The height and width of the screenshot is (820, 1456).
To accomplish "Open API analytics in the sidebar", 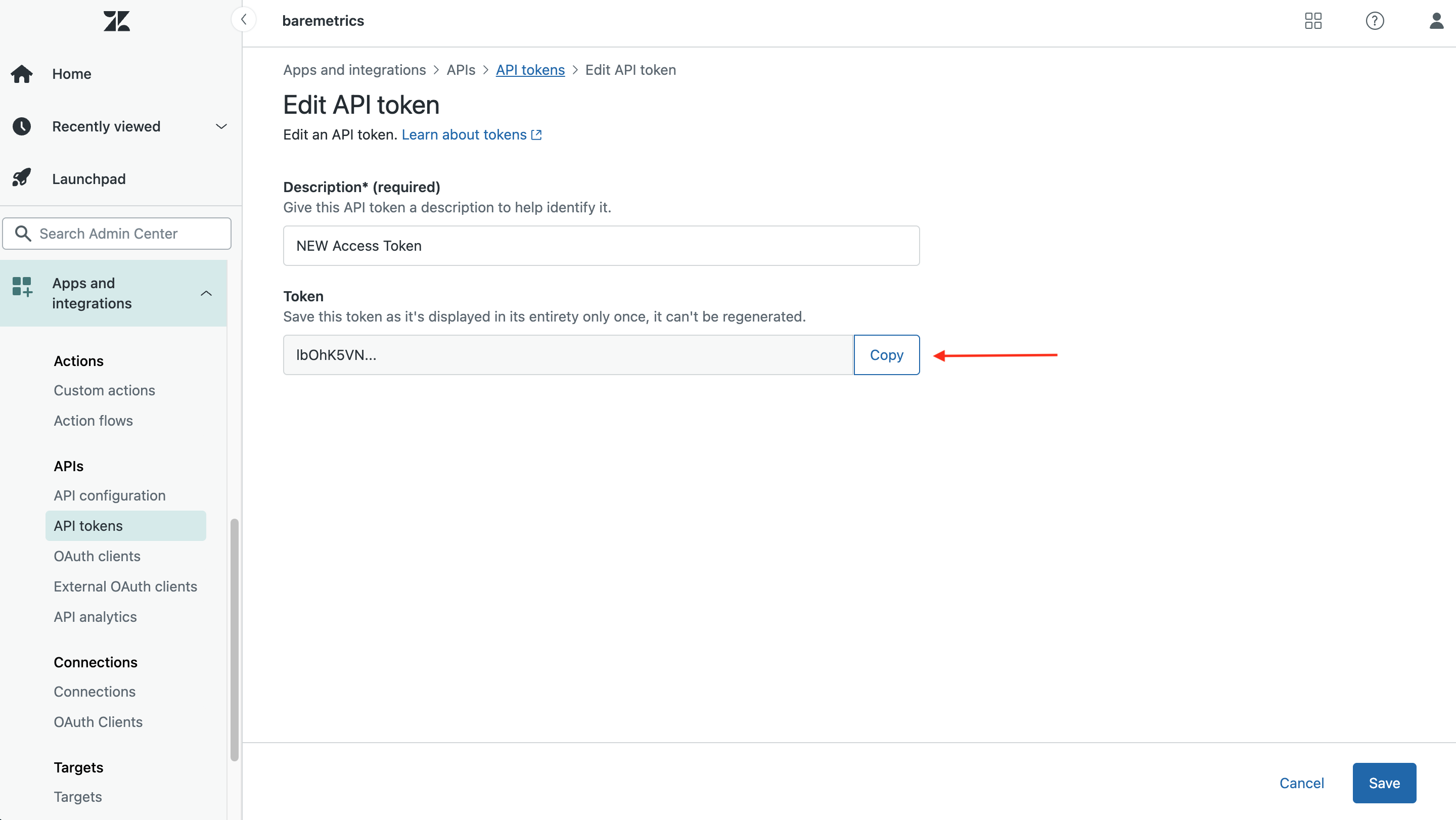I will (95, 617).
